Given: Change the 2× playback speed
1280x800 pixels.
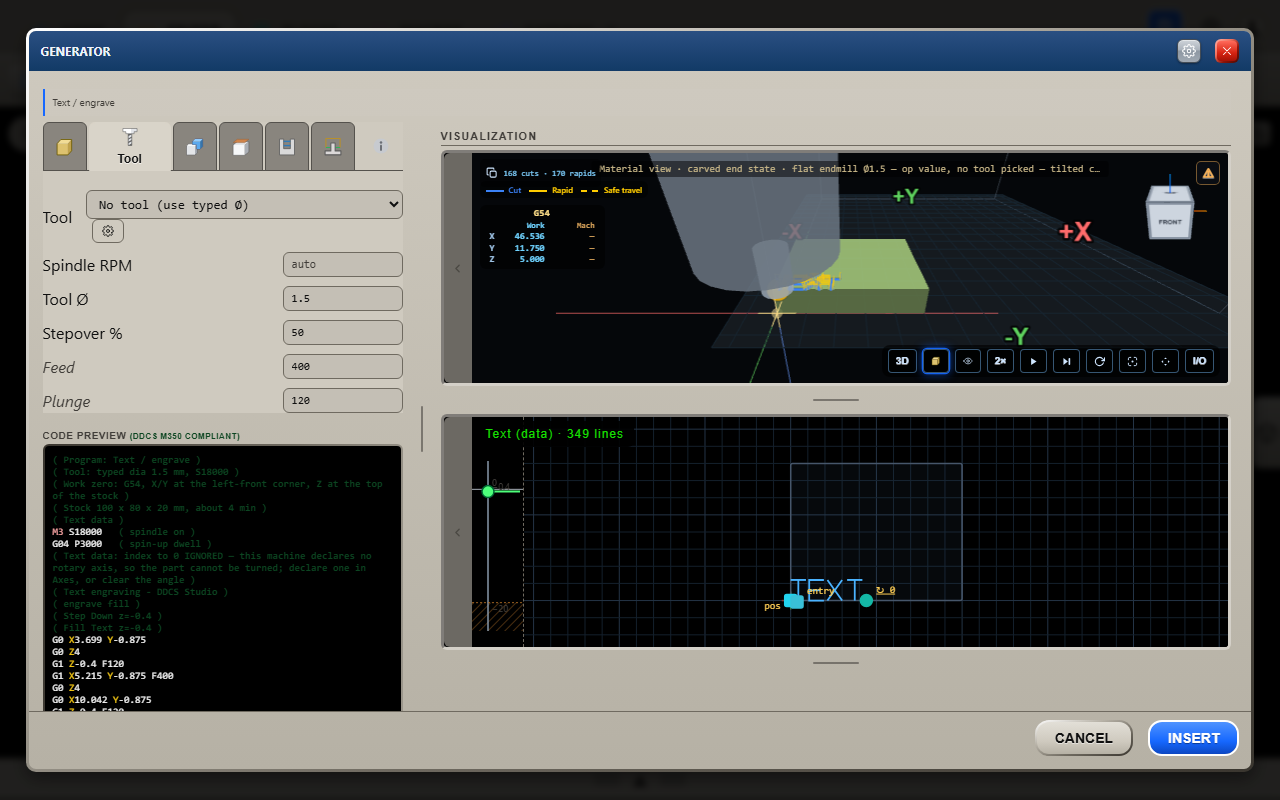Looking at the screenshot, I should [1000, 361].
